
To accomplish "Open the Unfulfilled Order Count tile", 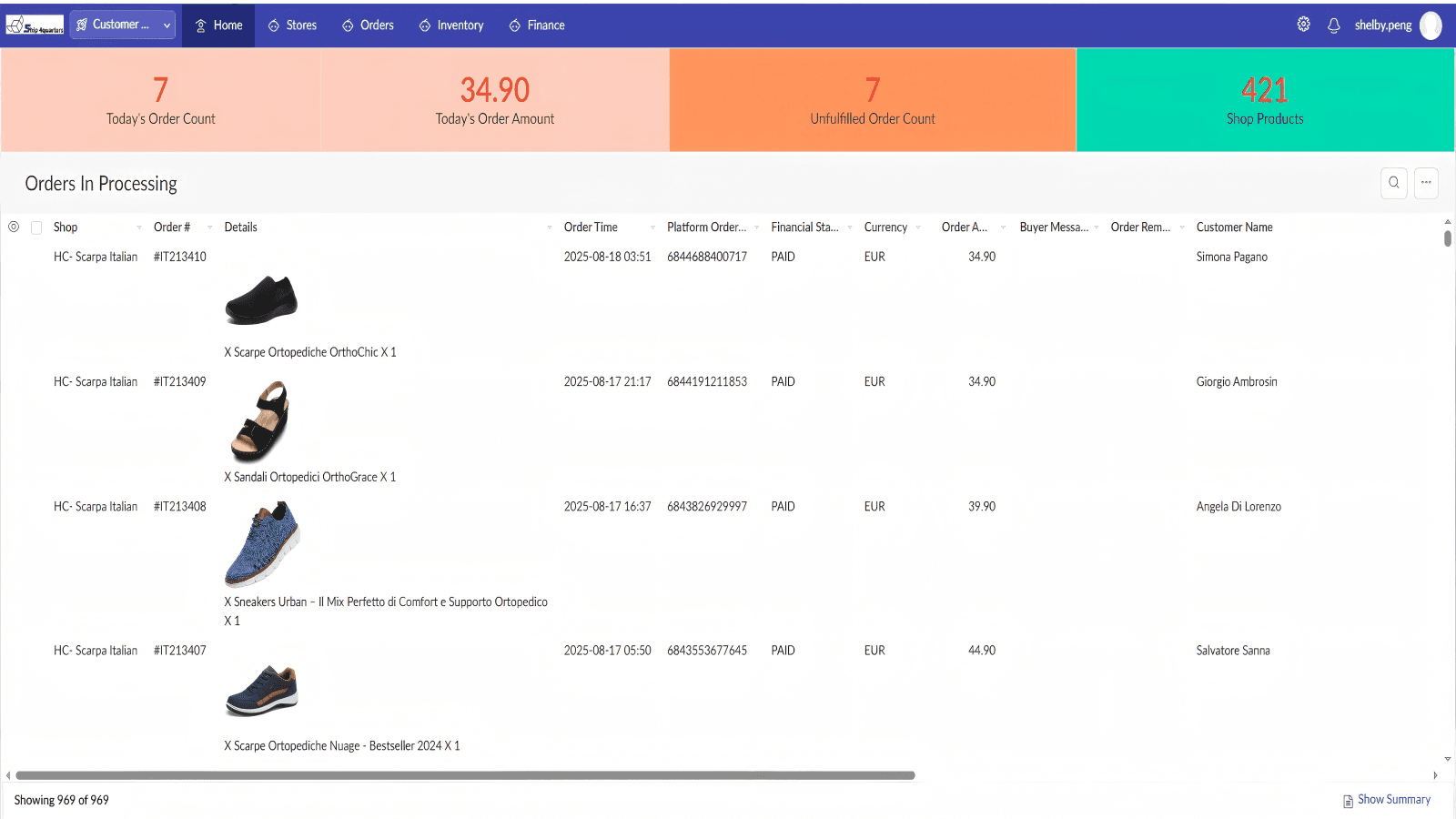I will [873, 100].
